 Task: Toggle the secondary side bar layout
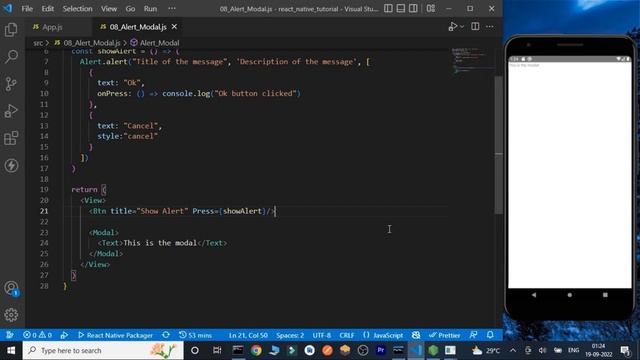413,9
